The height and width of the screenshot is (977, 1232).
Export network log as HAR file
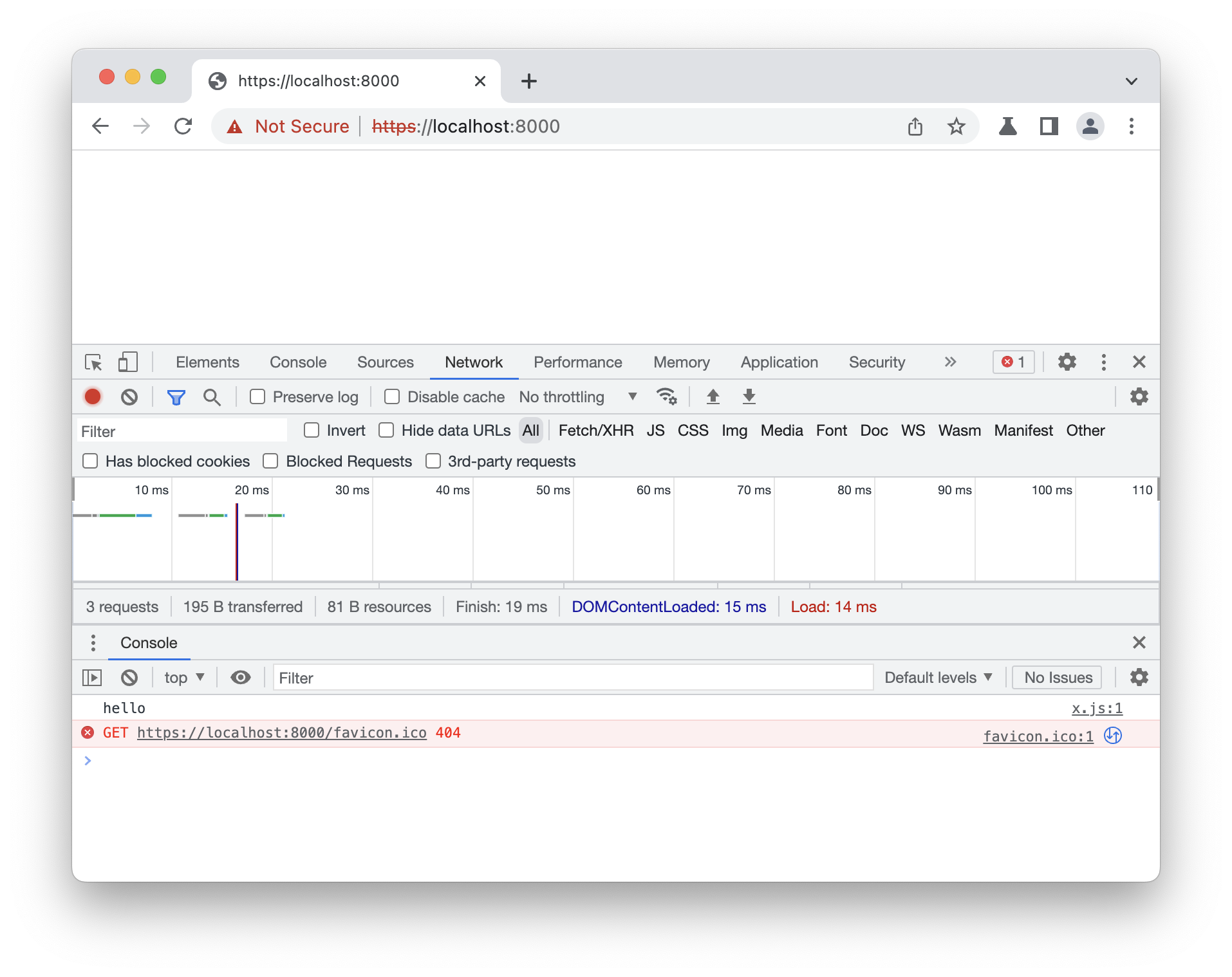click(749, 397)
